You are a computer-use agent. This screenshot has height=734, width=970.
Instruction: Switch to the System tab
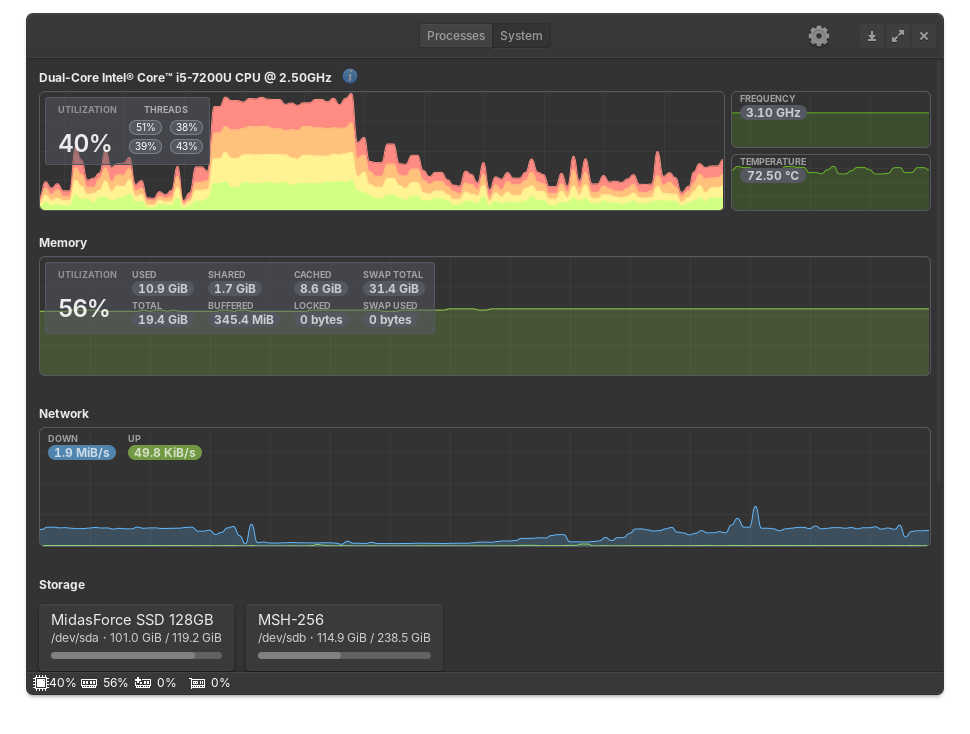click(x=521, y=36)
